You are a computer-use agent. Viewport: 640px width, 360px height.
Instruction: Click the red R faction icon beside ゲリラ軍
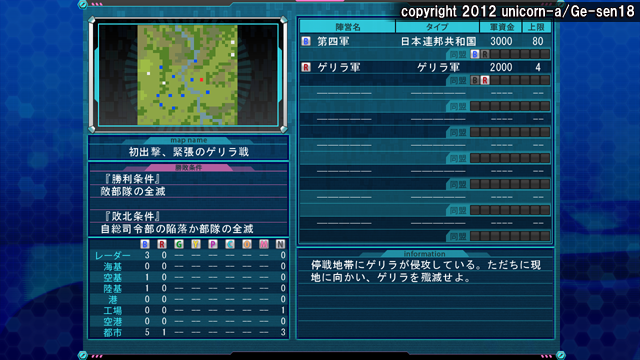306,67
